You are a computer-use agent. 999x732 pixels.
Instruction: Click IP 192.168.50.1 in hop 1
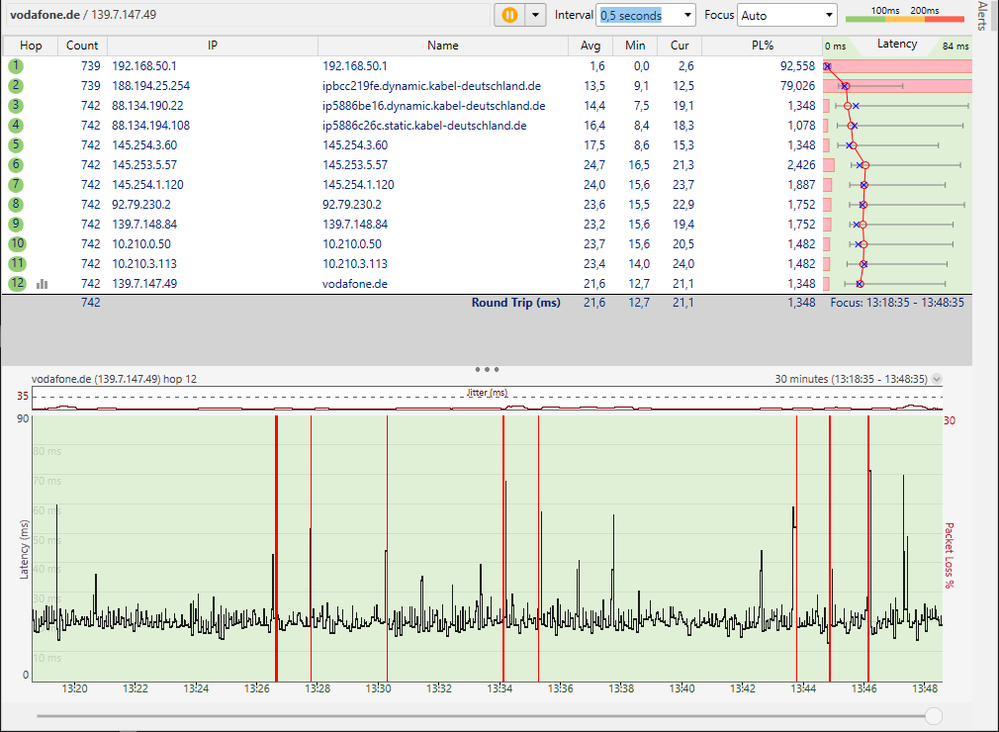144,66
